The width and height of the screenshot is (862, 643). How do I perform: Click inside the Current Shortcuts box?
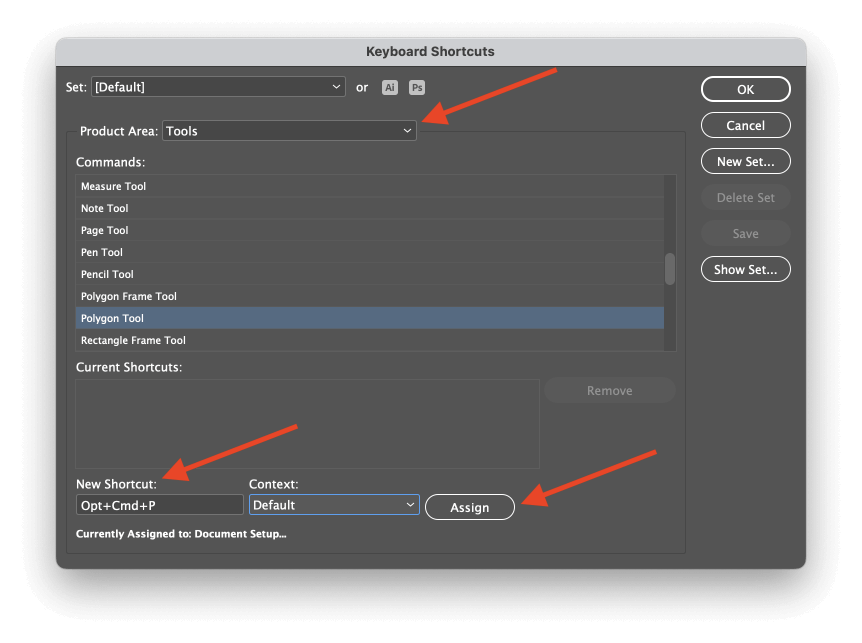(x=307, y=424)
